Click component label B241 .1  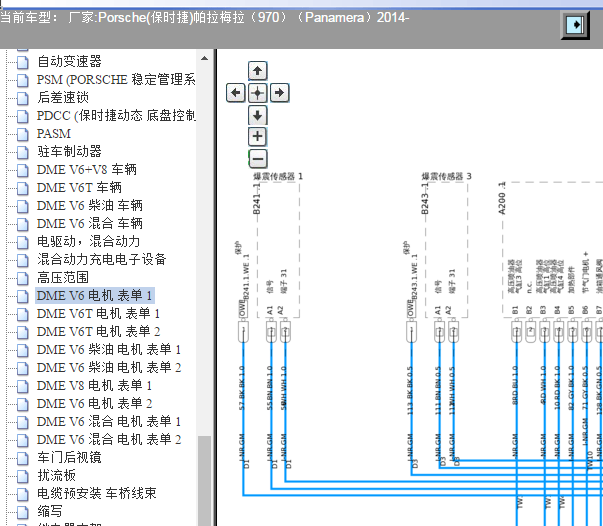click(x=257, y=198)
